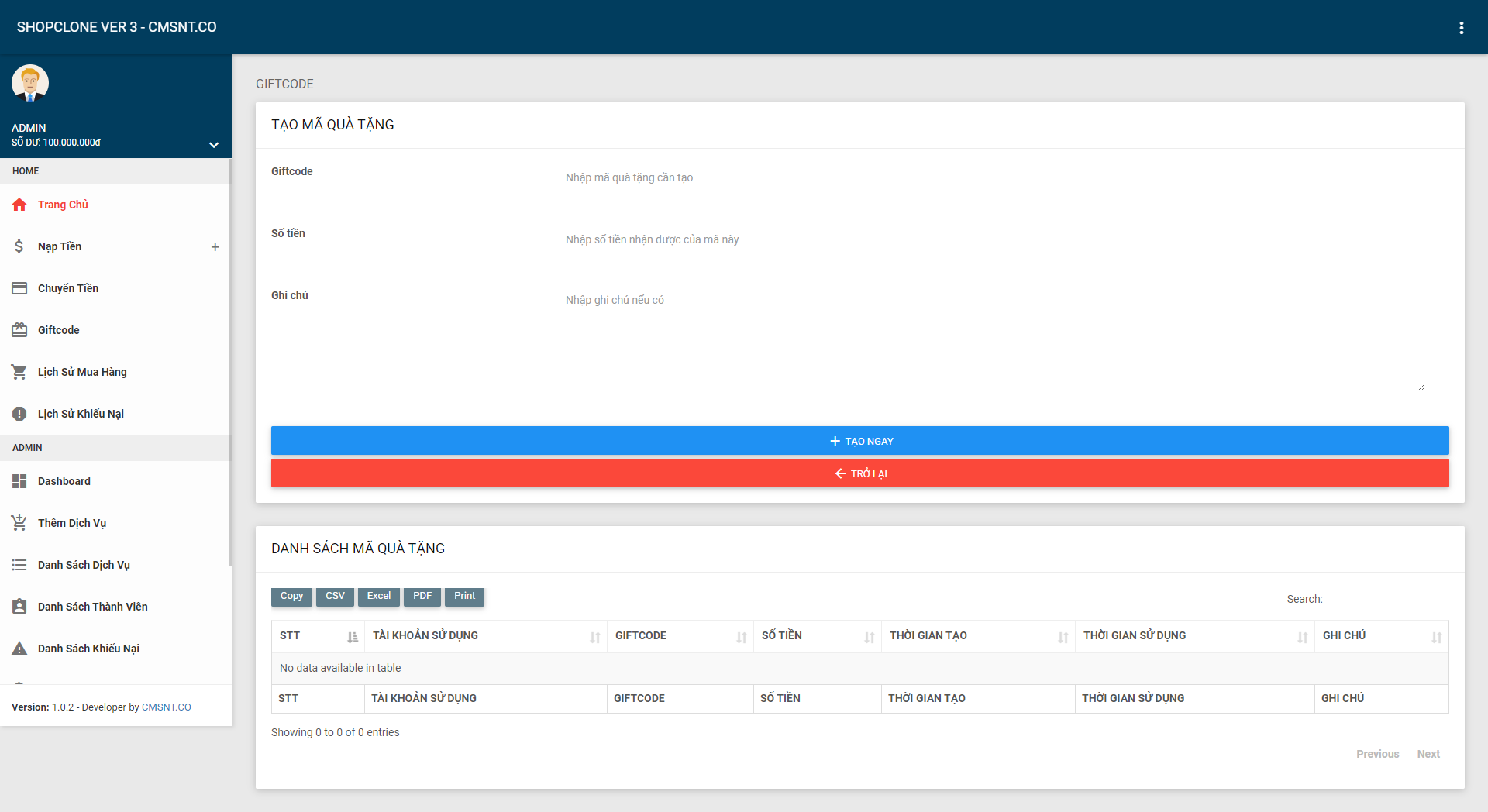
Task: Open the three-dot menu in header
Action: pos(1462,28)
